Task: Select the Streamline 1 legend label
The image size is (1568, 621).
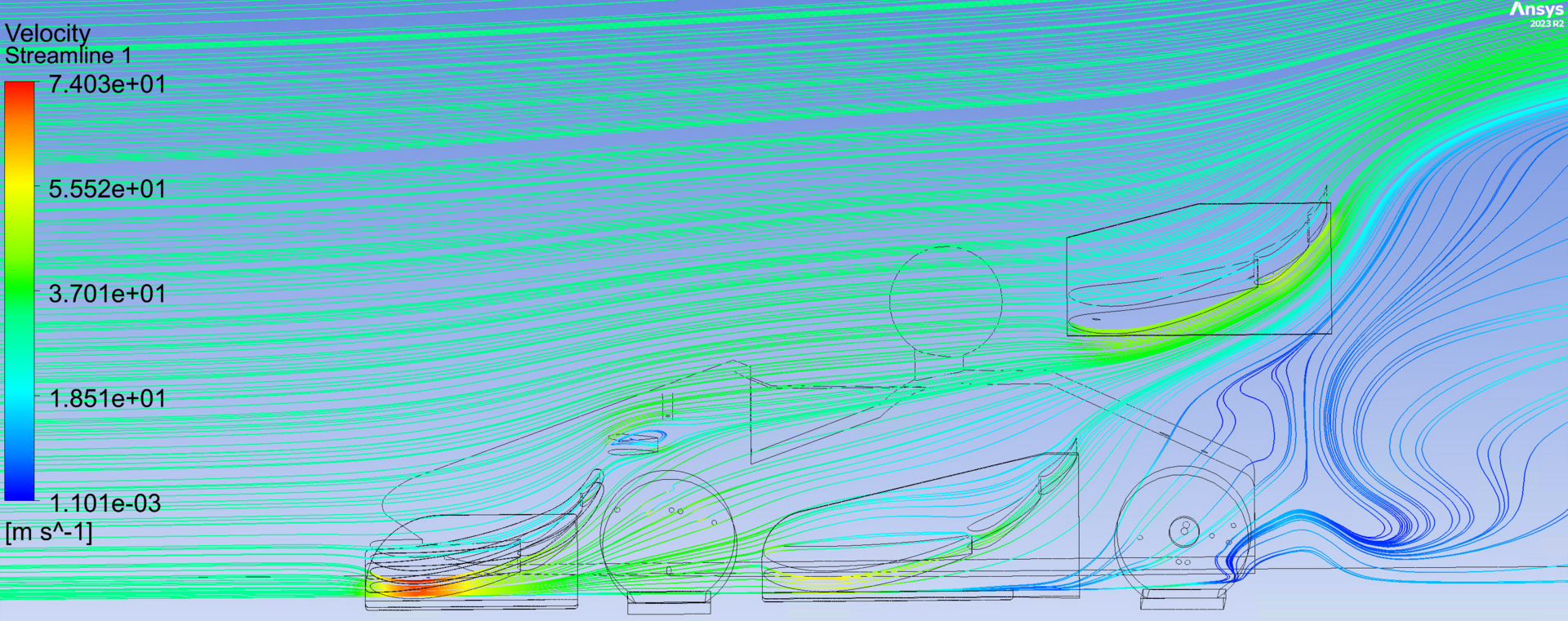Action: coord(68,56)
